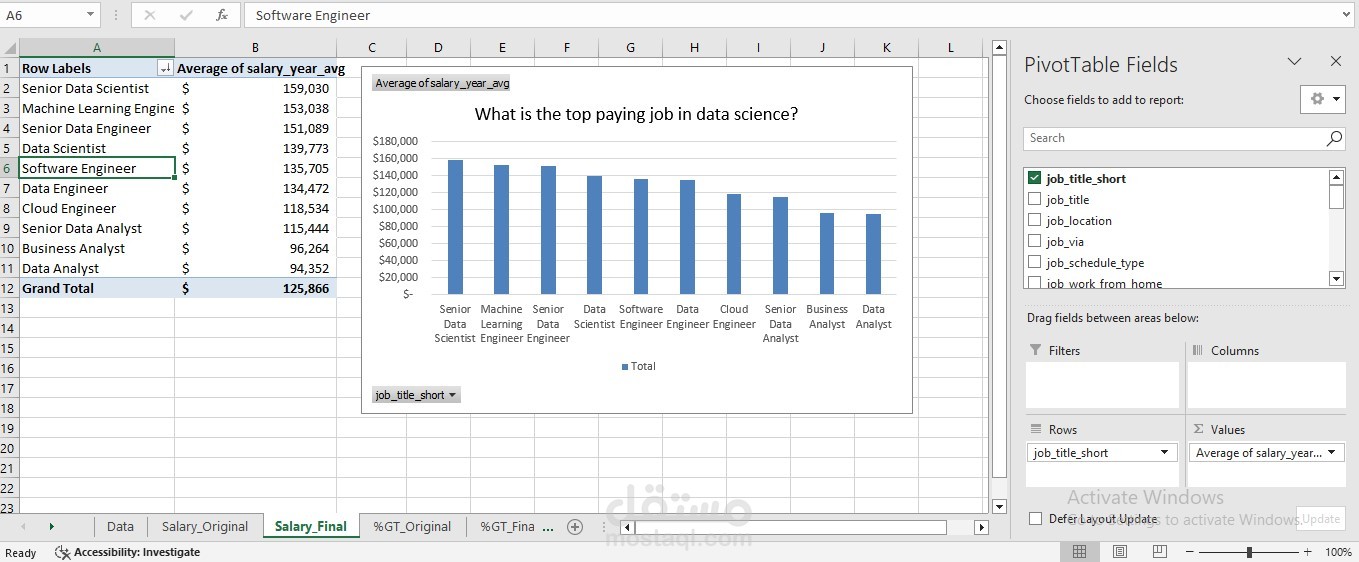Image resolution: width=1359 pixels, height=562 pixels.
Task: Click zoom out minus icon
Action: coord(1191,552)
